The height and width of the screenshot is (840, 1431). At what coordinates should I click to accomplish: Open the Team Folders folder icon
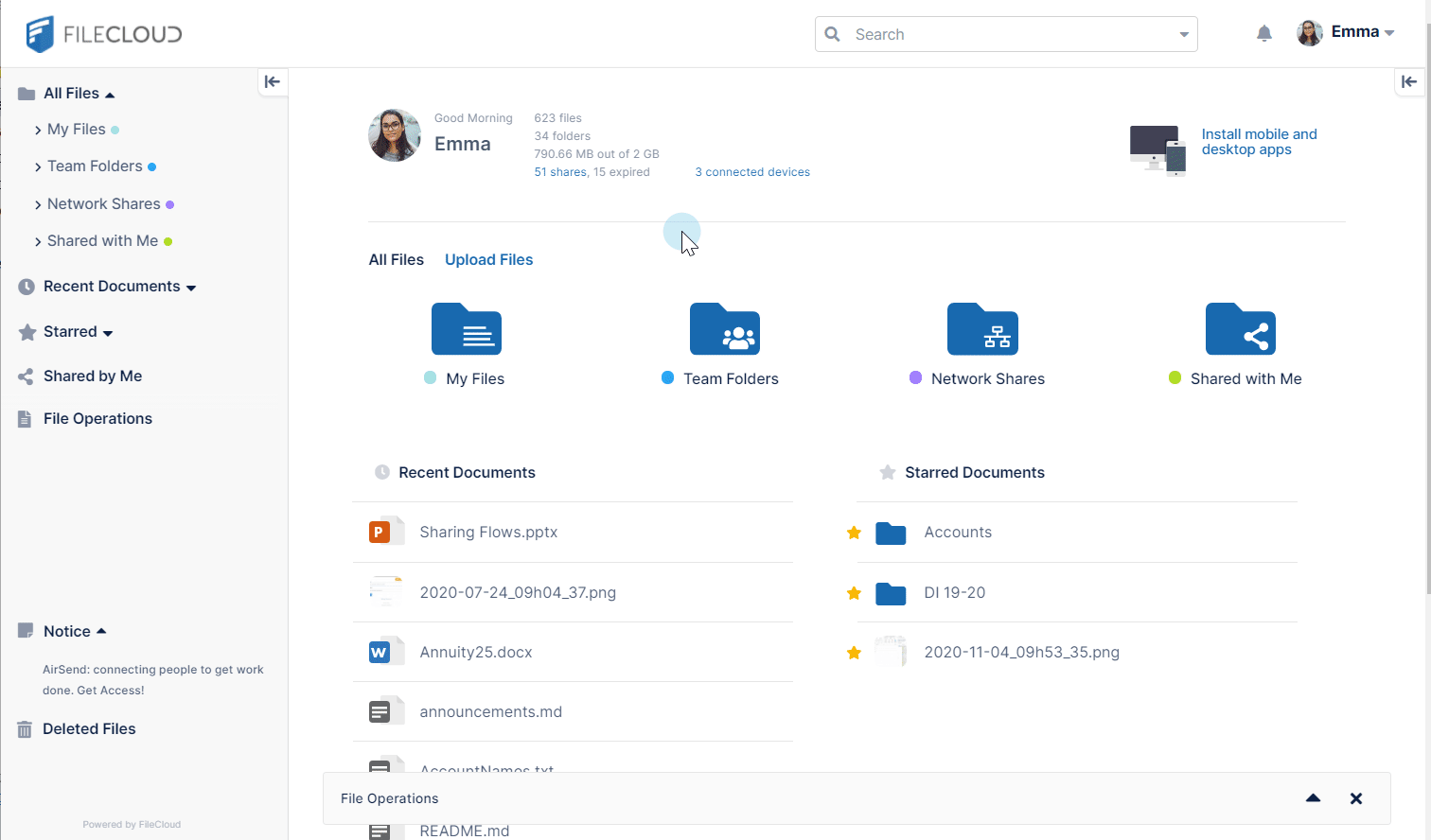point(724,329)
